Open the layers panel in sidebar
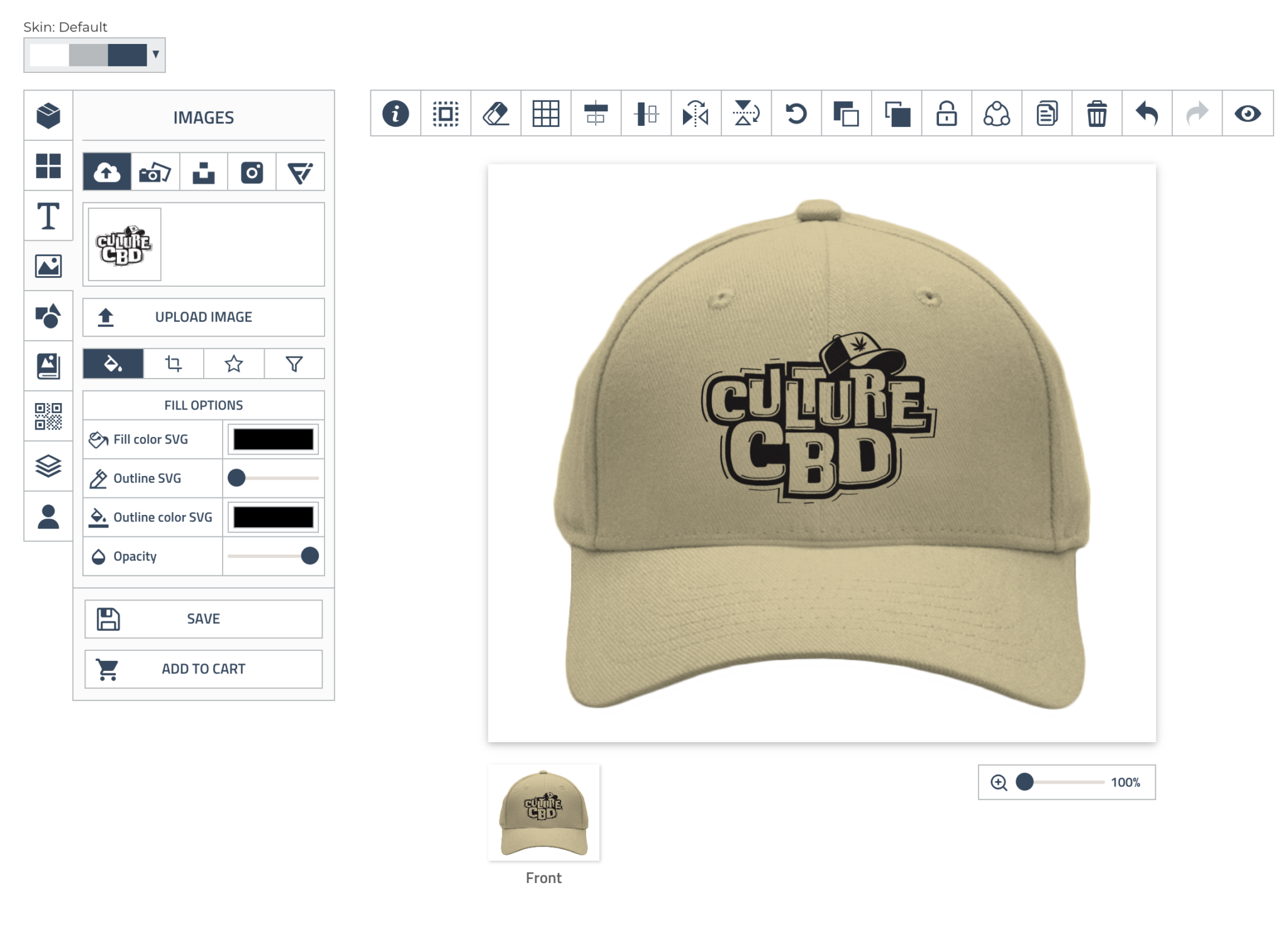This screenshot has height=932, width=1288. (48, 466)
